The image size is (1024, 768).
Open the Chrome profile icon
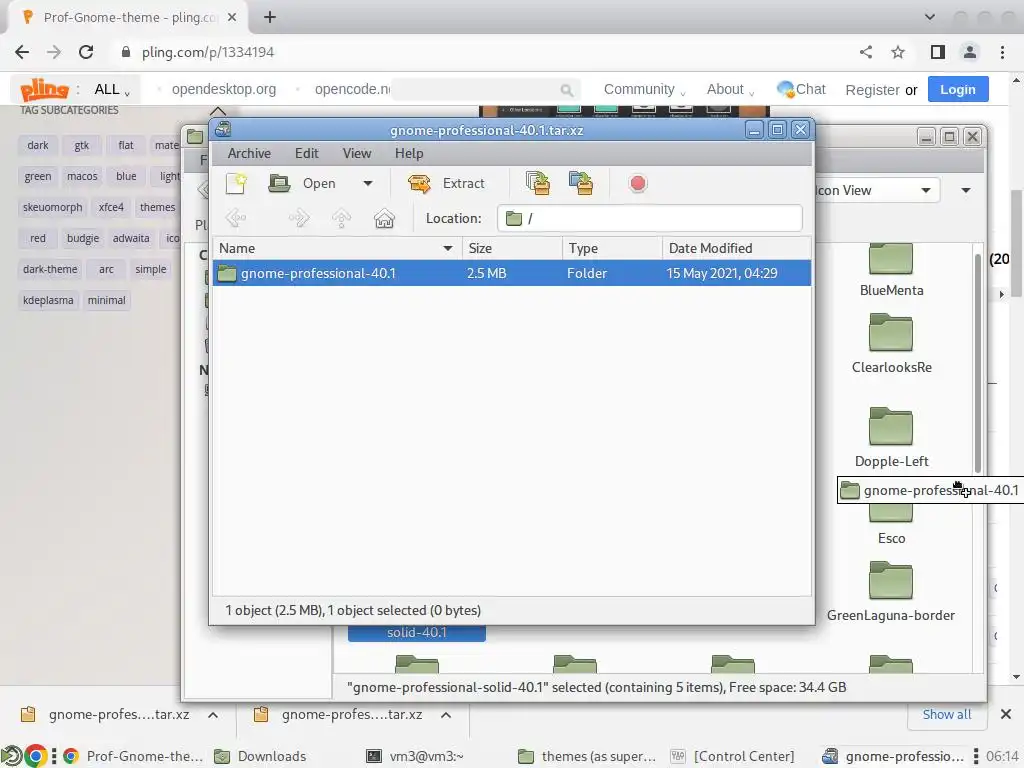tap(970, 52)
